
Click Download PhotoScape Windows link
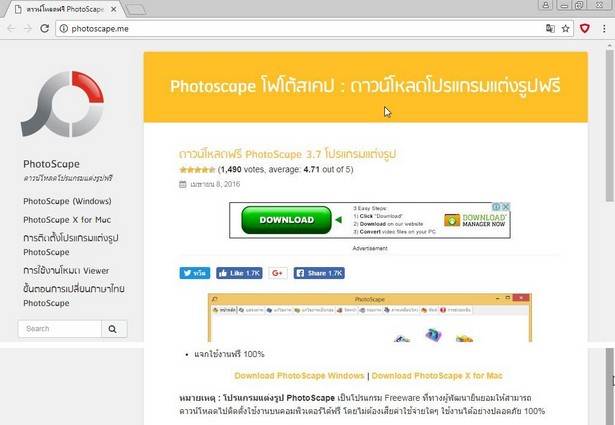click(299, 376)
